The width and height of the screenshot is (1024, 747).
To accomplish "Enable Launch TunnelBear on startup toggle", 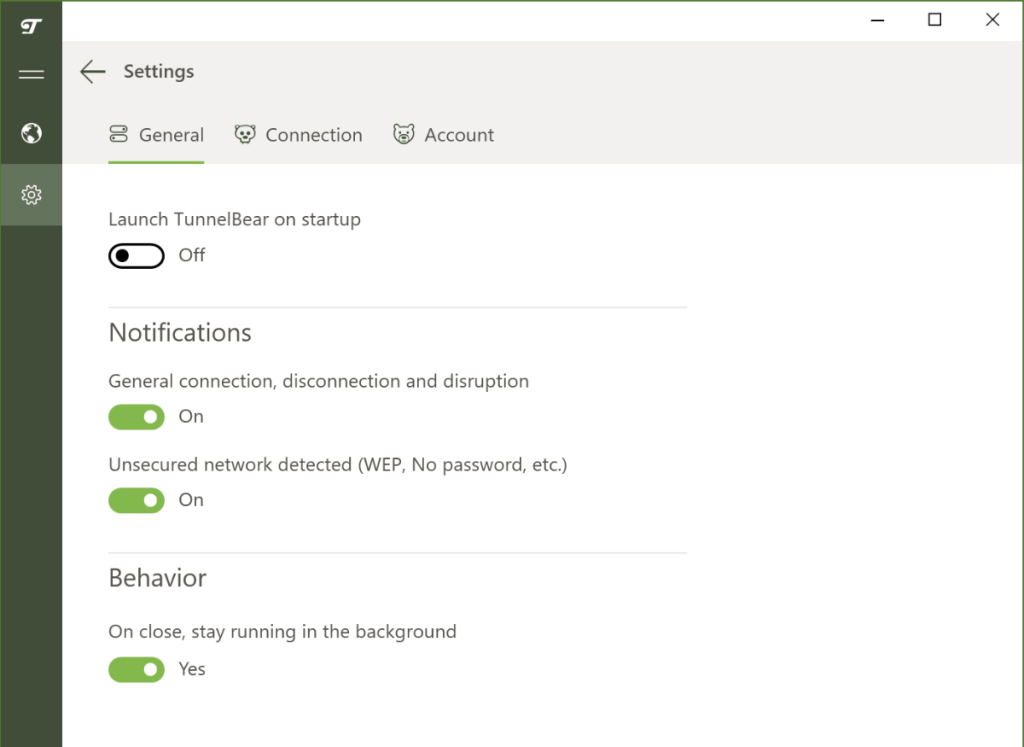I will [x=136, y=256].
